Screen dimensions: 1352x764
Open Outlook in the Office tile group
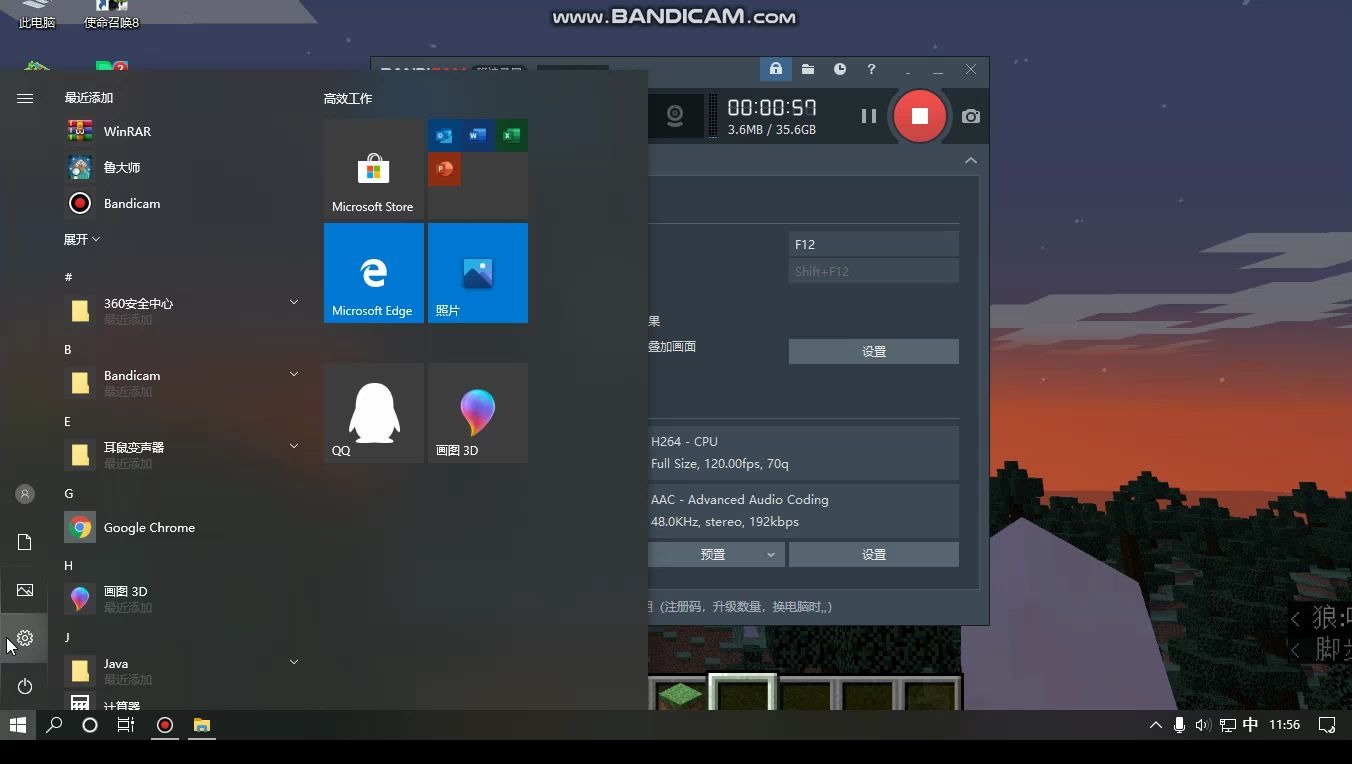point(444,136)
